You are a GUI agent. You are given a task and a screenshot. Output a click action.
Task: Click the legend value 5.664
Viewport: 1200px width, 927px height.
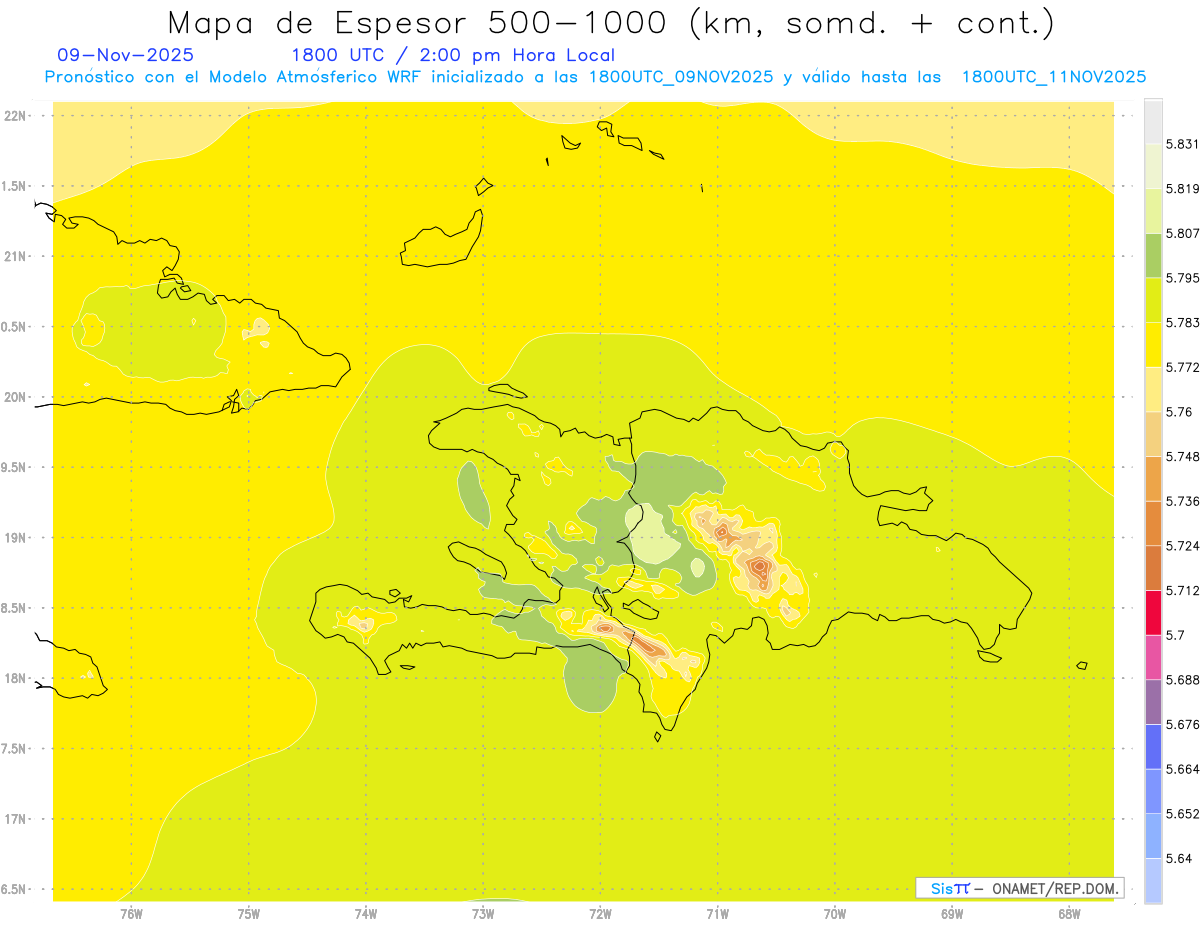click(x=1182, y=769)
